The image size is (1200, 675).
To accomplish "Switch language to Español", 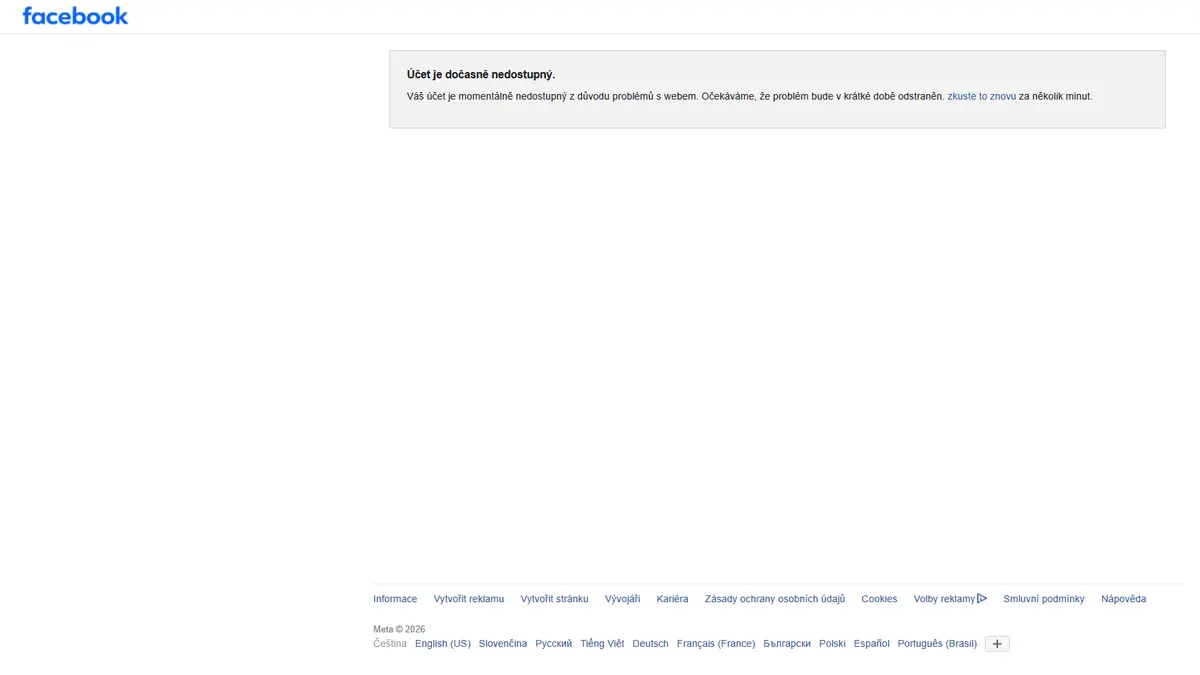I will (872, 644).
